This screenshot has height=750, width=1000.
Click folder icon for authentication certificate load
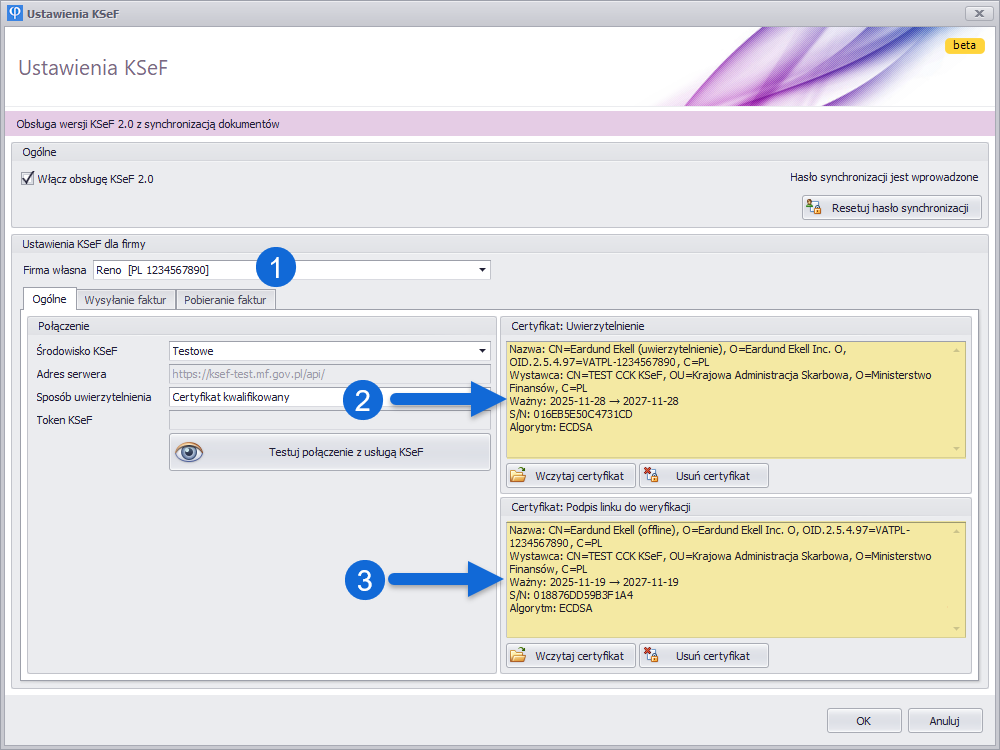click(x=518, y=475)
